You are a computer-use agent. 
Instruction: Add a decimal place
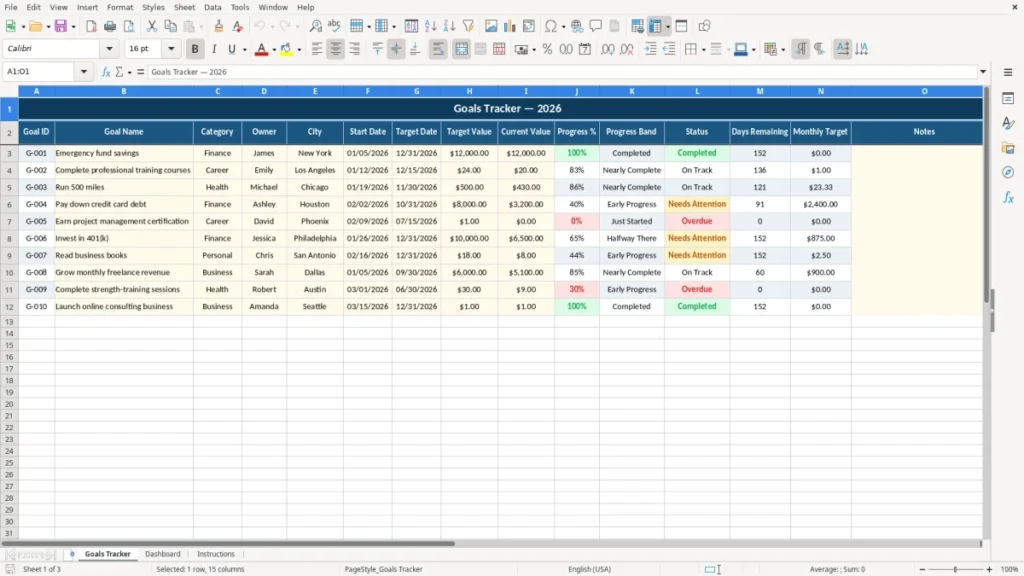pyautogui.click(x=608, y=49)
